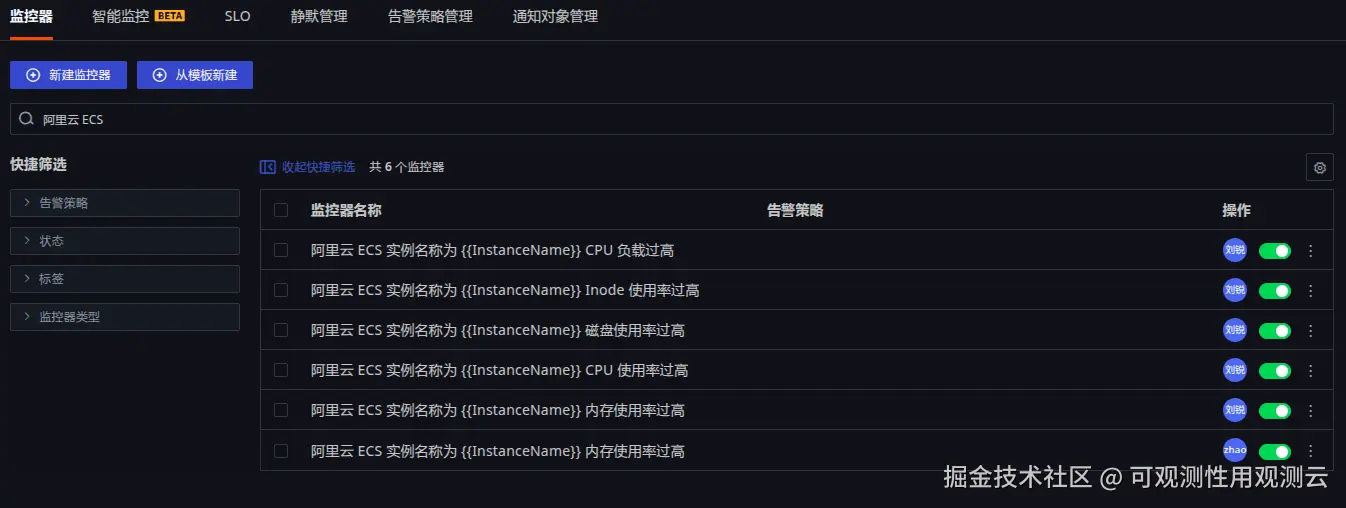Click the 从模板新建 button
1346x508 pixels.
tap(195, 75)
